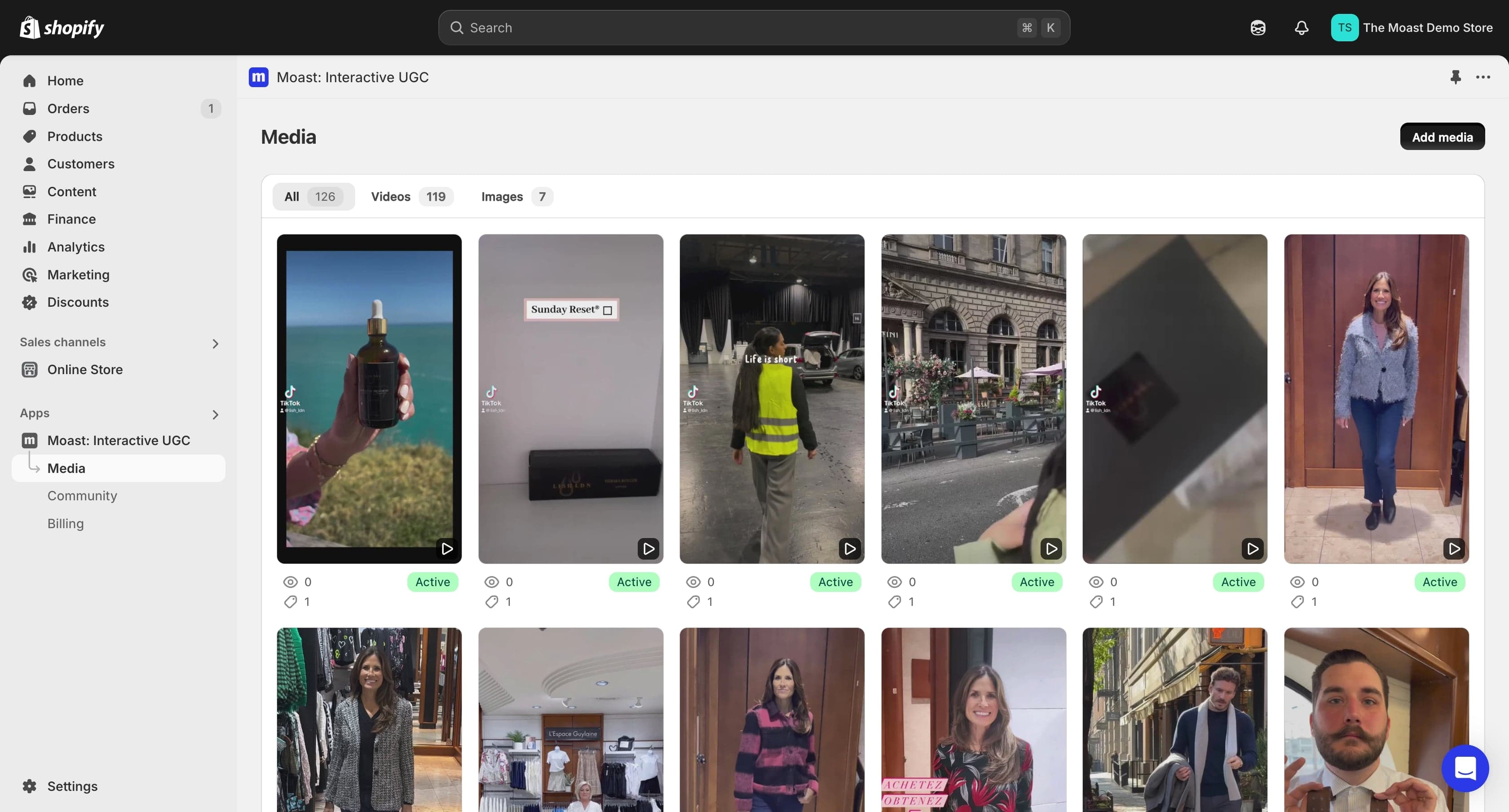Click the tag icon under Sunday Reset video
This screenshot has height=812, width=1509.
[x=491, y=602]
